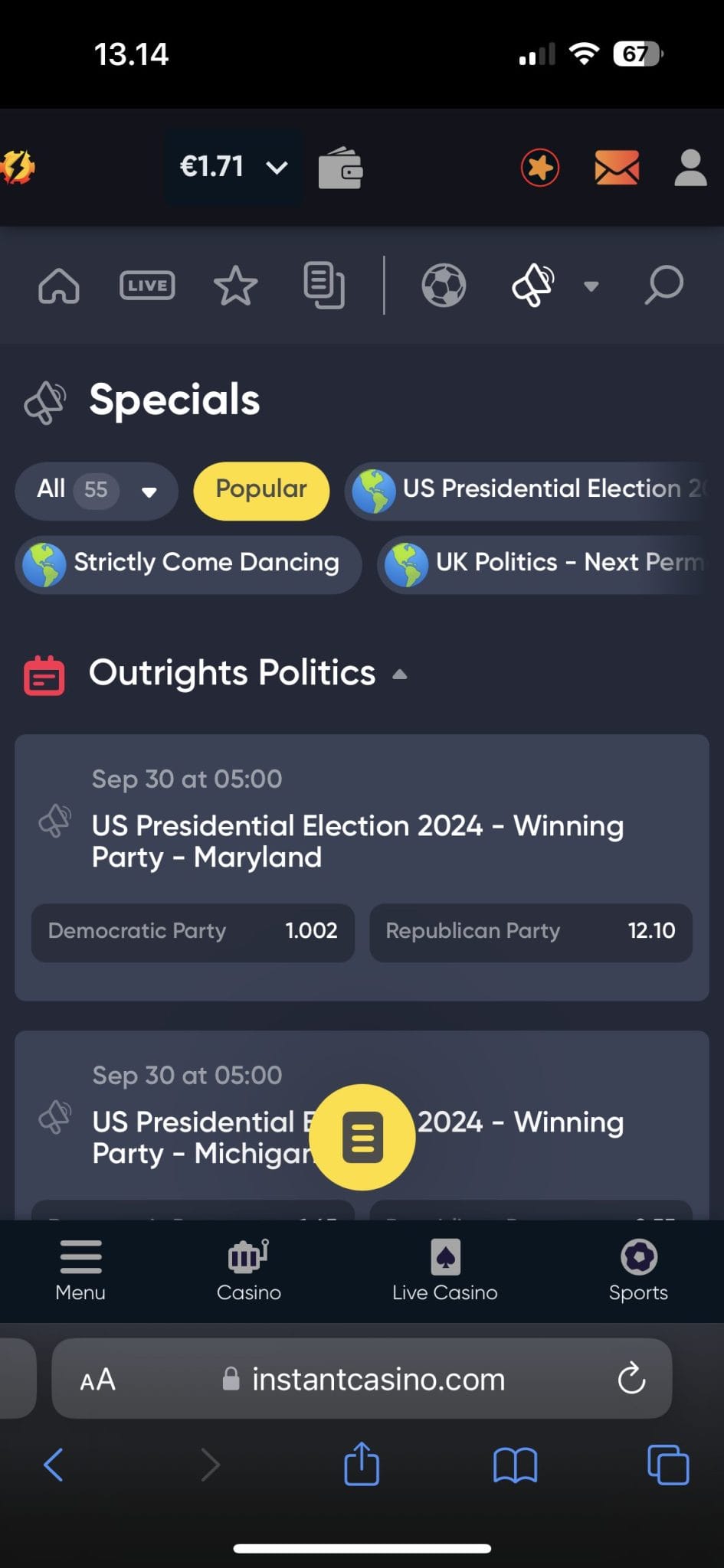Open favorites star icon
724x1568 pixels.
pos(235,286)
